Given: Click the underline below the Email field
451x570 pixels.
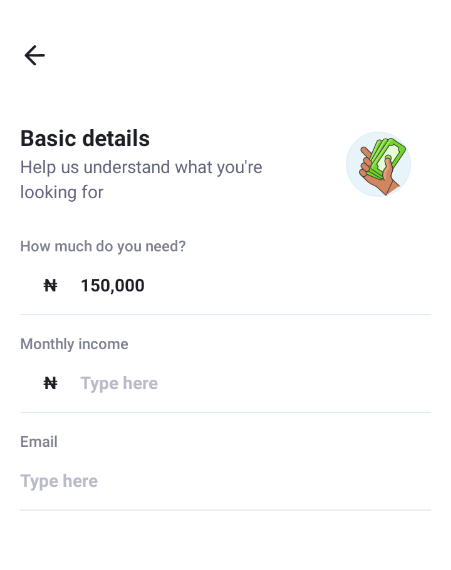Looking at the screenshot, I should pyautogui.click(x=225, y=510).
